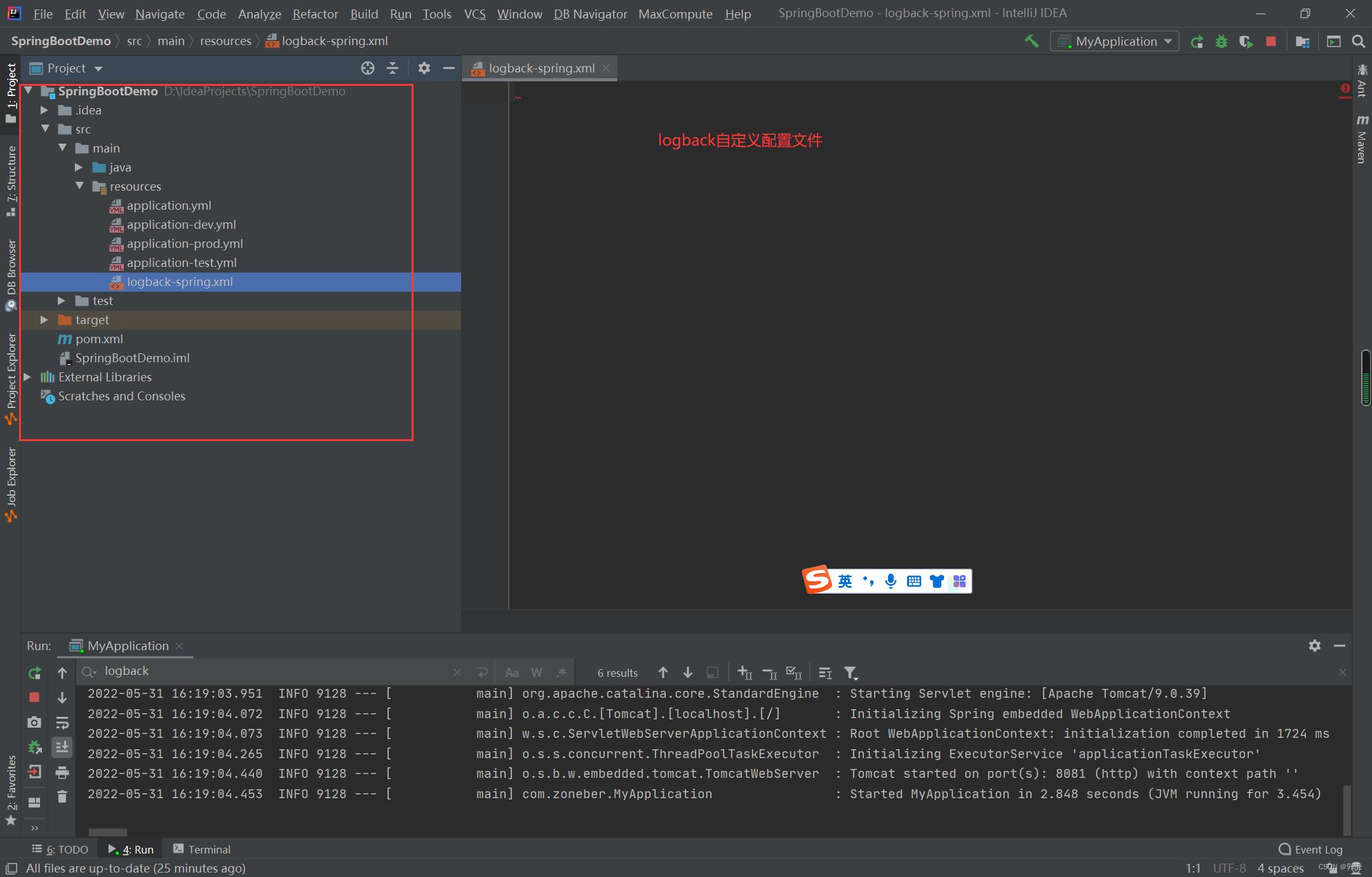
Task: Click the green memory indicator bar on right edge
Action: click(x=1366, y=379)
